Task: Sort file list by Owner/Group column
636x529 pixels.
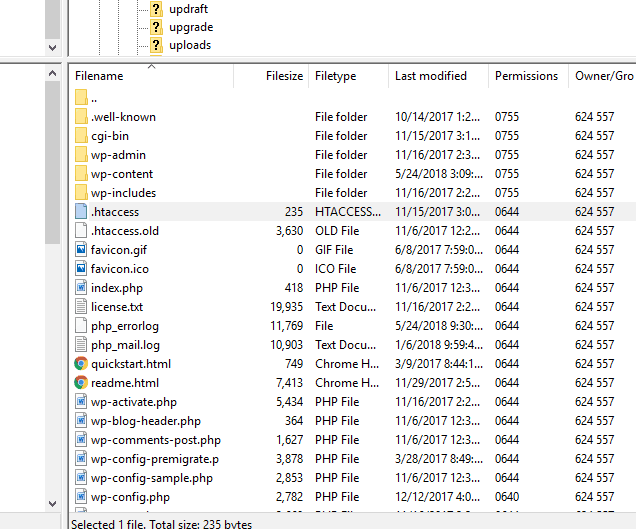Action: pyautogui.click(x=602, y=76)
